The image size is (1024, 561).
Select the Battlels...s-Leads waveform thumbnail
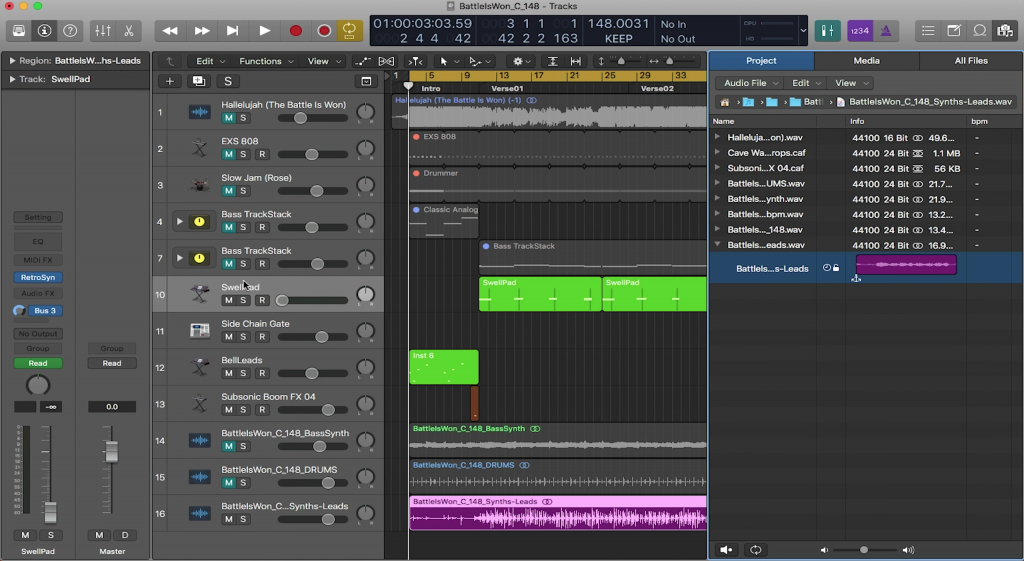[x=906, y=264]
